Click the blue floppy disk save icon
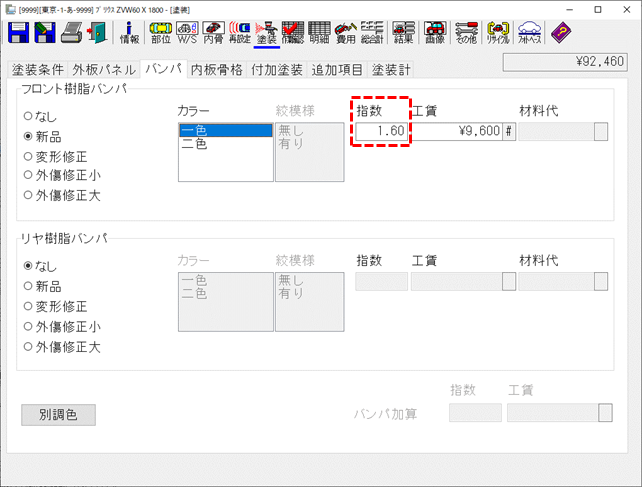The height and width of the screenshot is (487, 642). coord(19,34)
